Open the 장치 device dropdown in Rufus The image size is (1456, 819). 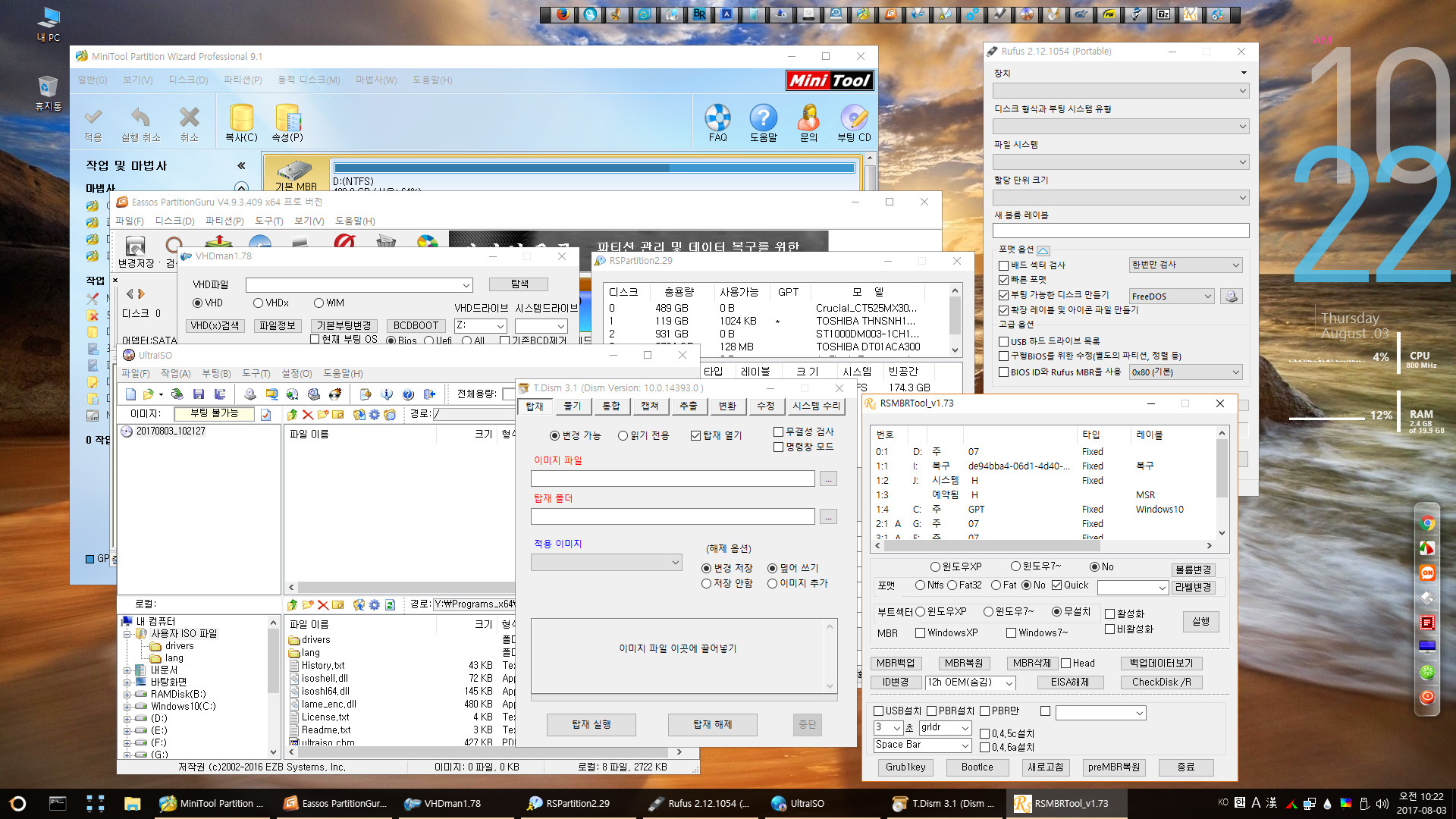1120,90
